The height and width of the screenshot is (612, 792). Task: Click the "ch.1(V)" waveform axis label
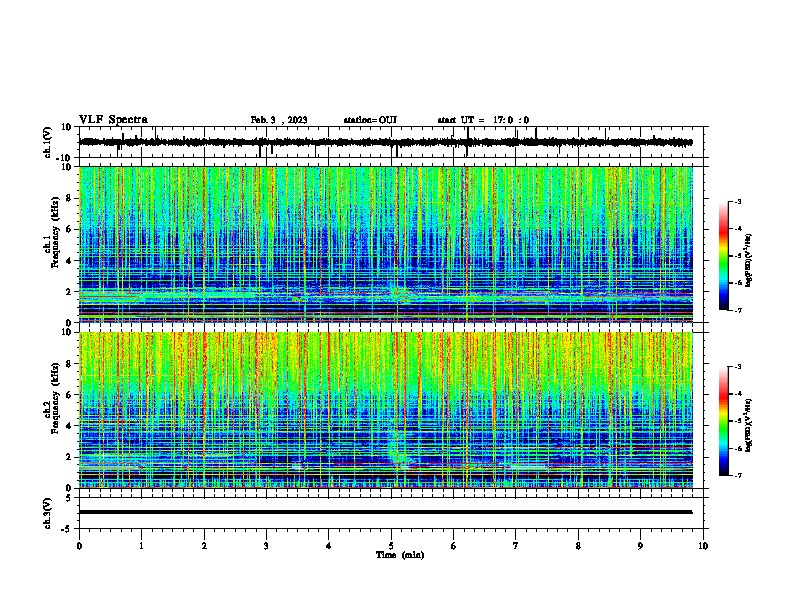(x=48, y=142)
